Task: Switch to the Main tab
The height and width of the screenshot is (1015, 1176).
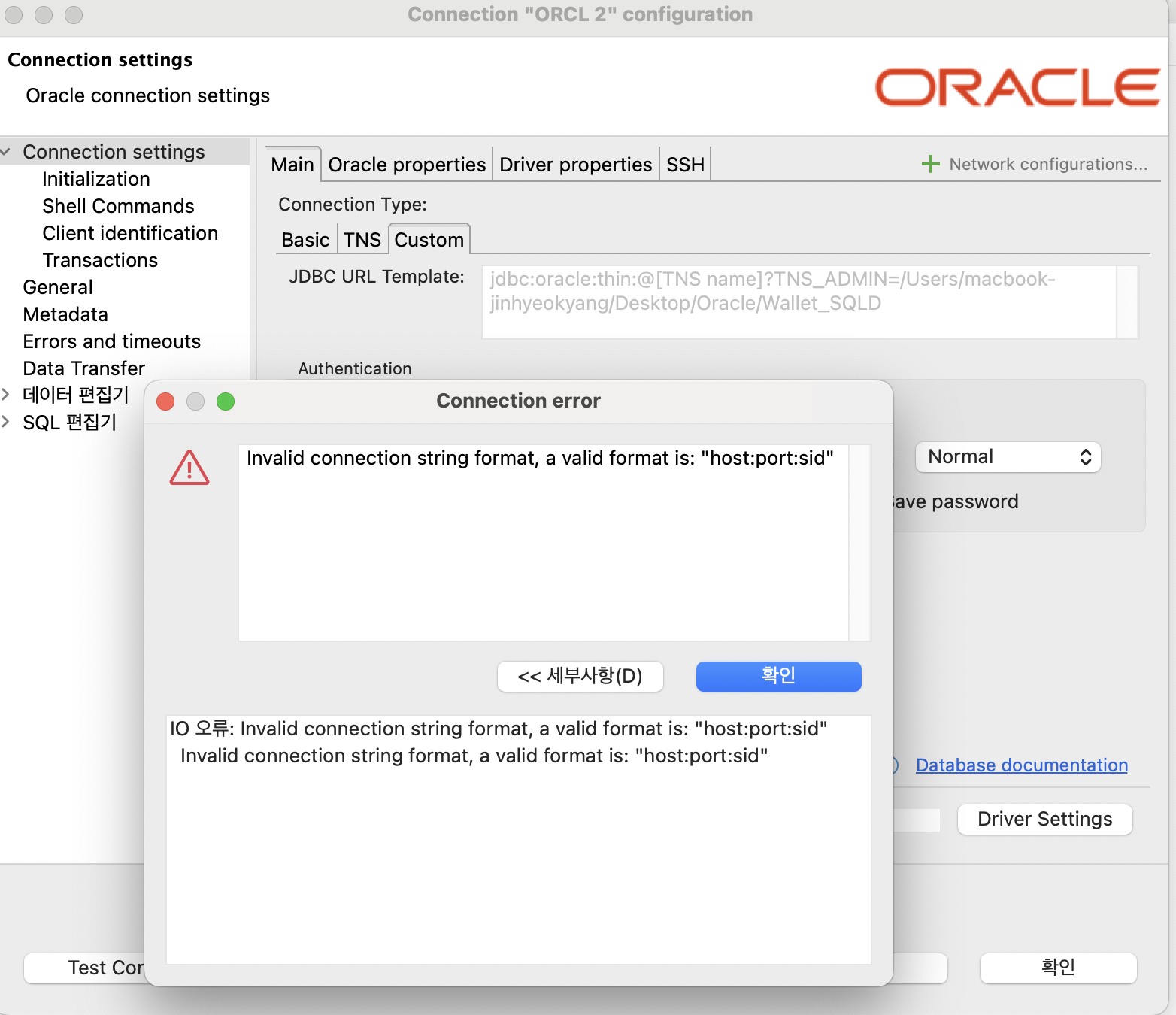Action: [x=292, y=165]
